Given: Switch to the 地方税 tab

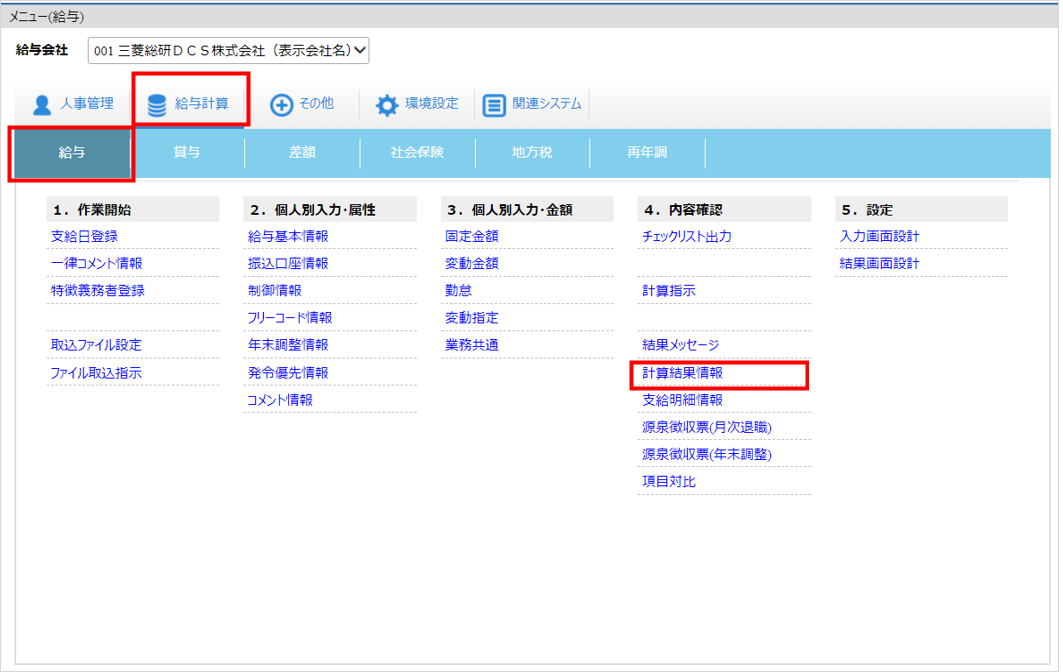Looking at the screenshot, I should click(532, 153).
